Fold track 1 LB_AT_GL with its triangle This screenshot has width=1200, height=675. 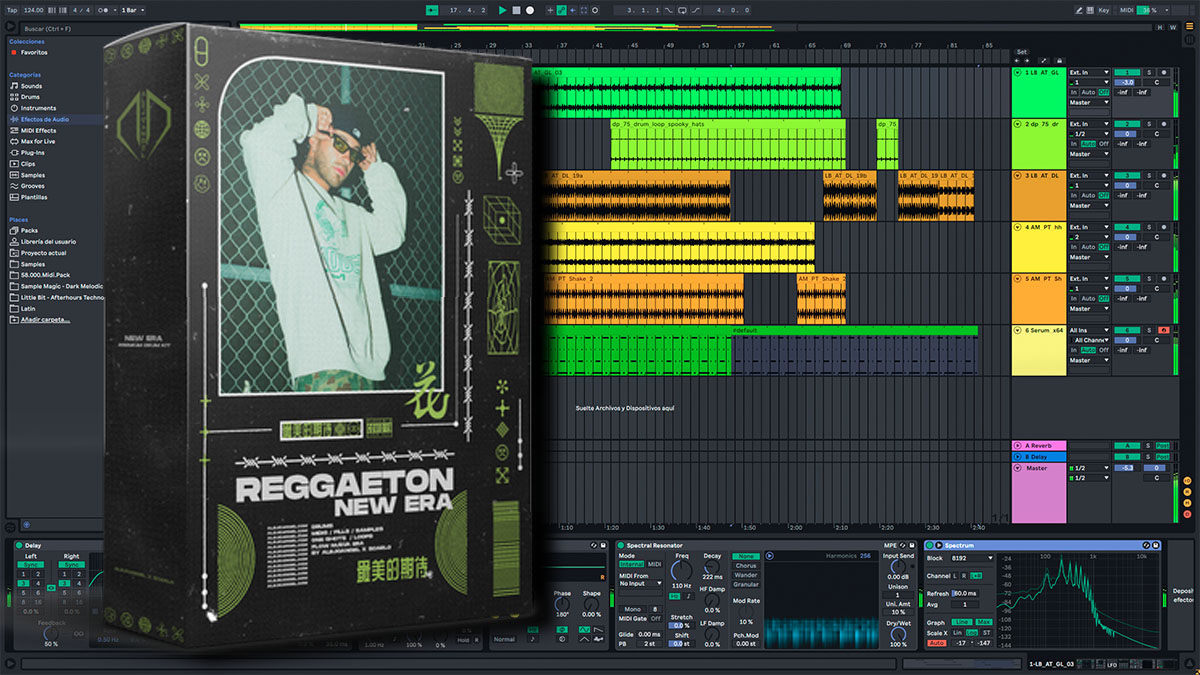coord(1017,73)
